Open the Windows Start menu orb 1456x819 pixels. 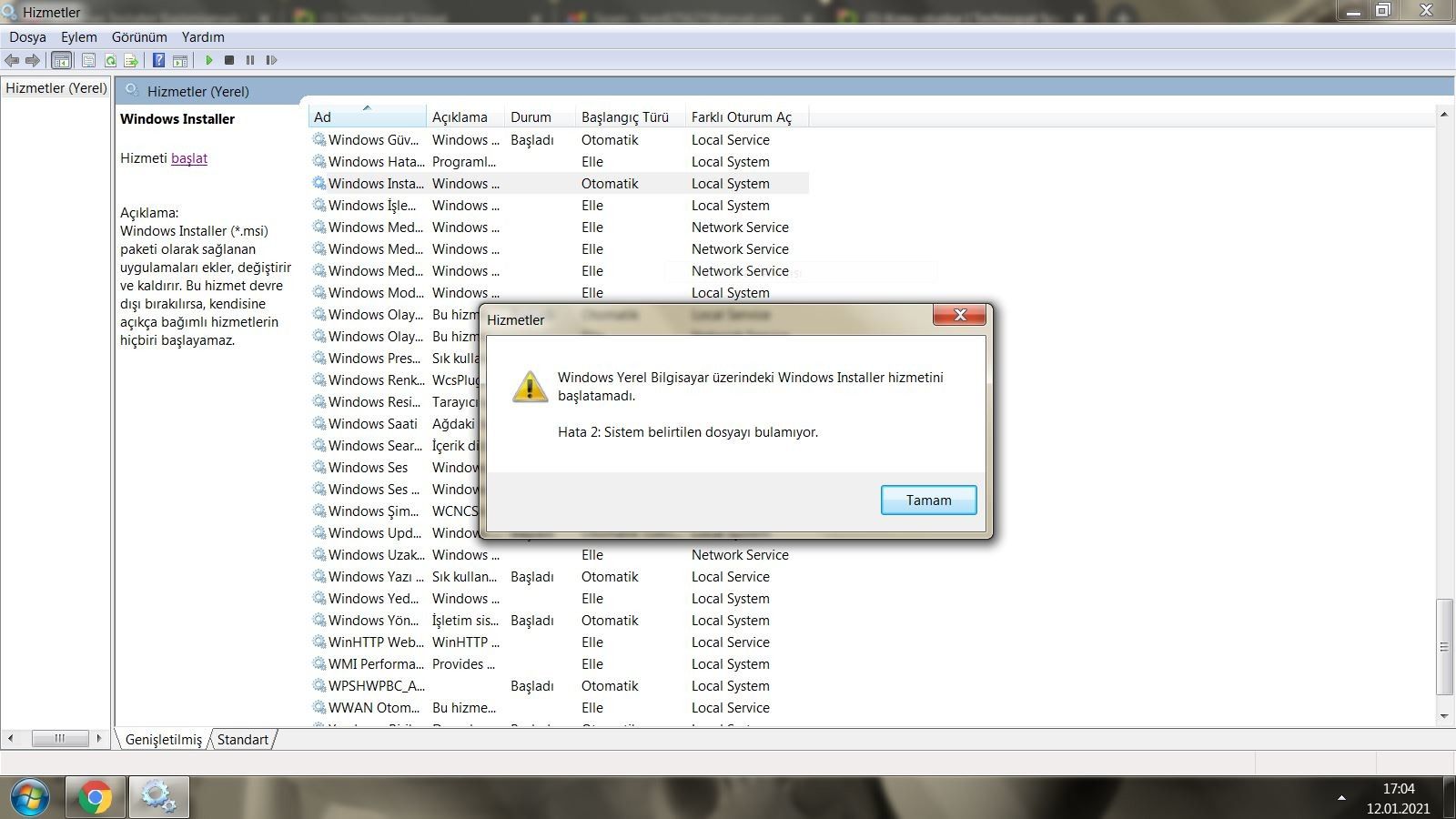(x=30, y=798)
